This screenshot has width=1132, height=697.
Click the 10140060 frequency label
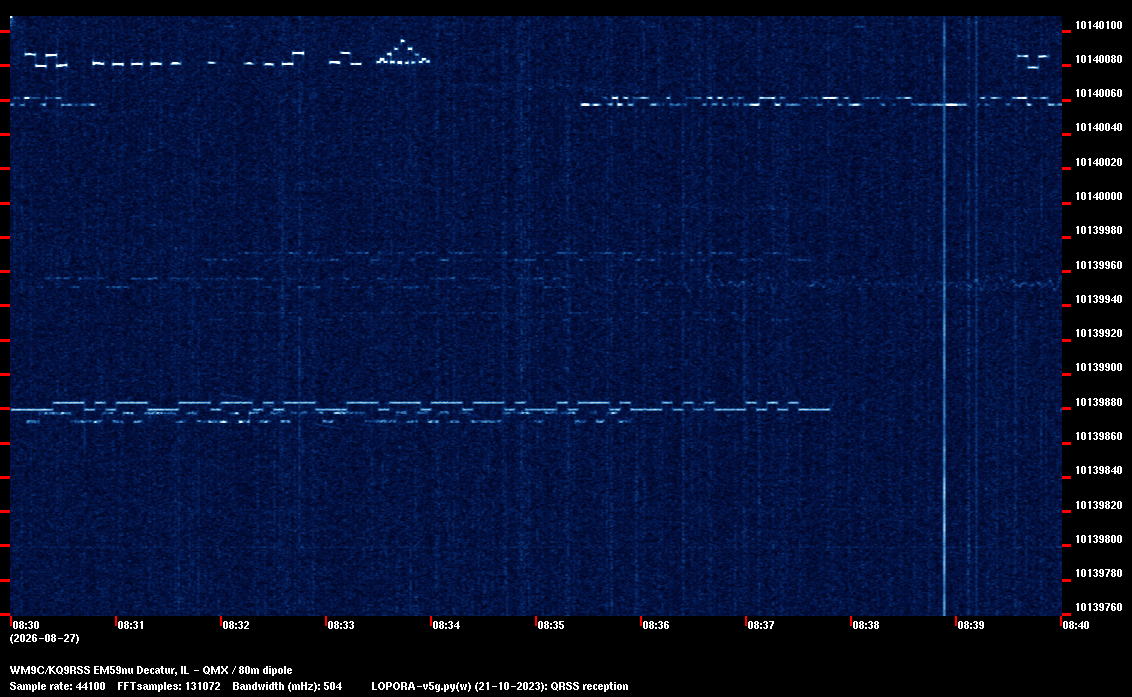pyautogui.click(x=1099, y=93)
